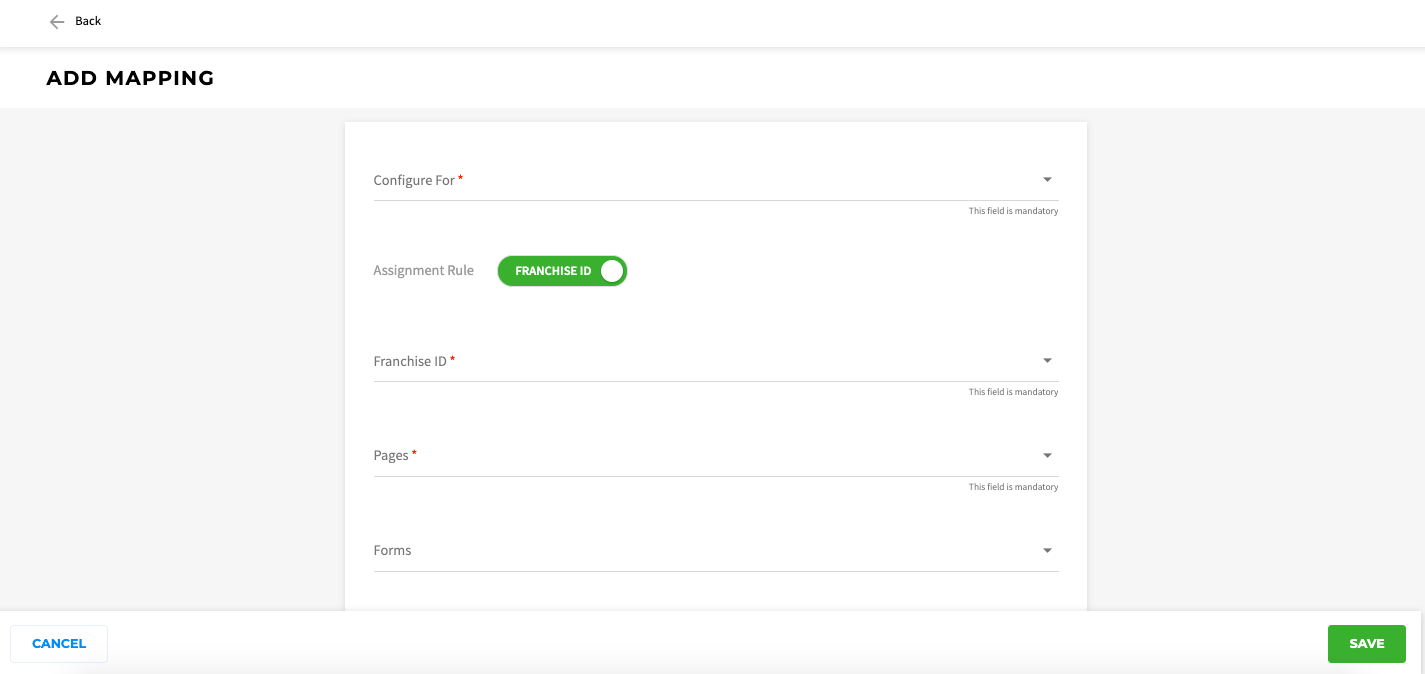The width and height of the screenshot is (1425, 674).
Task: Open the Configure For select field
Action: click(700, 181)
